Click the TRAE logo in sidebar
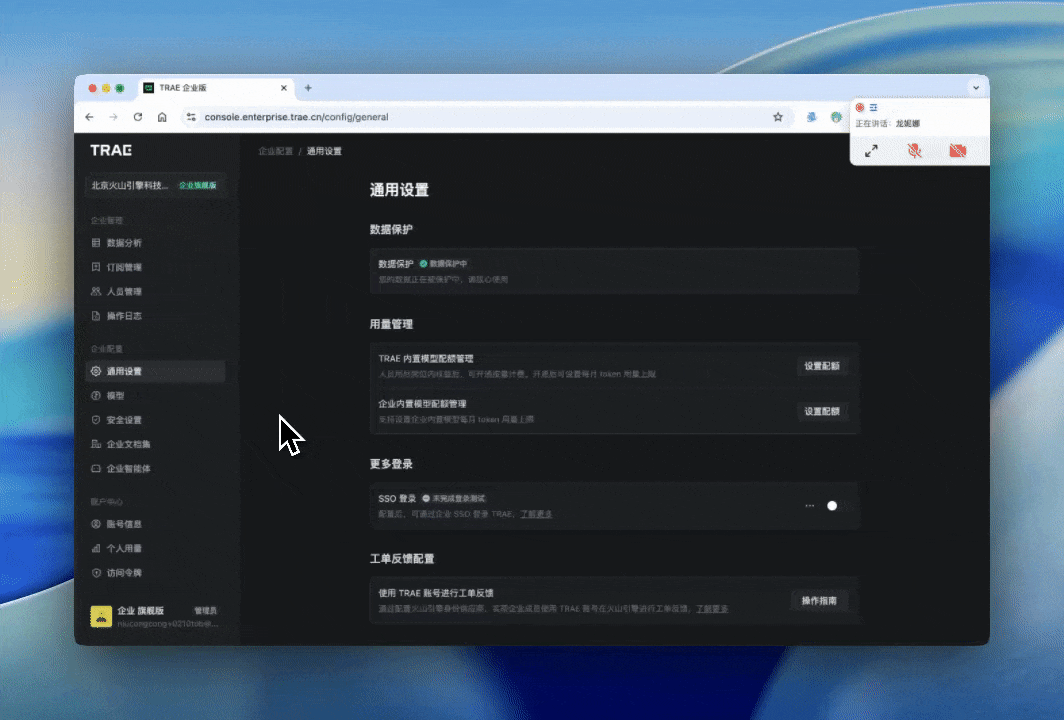The image size is (1064, 720). 111,150
